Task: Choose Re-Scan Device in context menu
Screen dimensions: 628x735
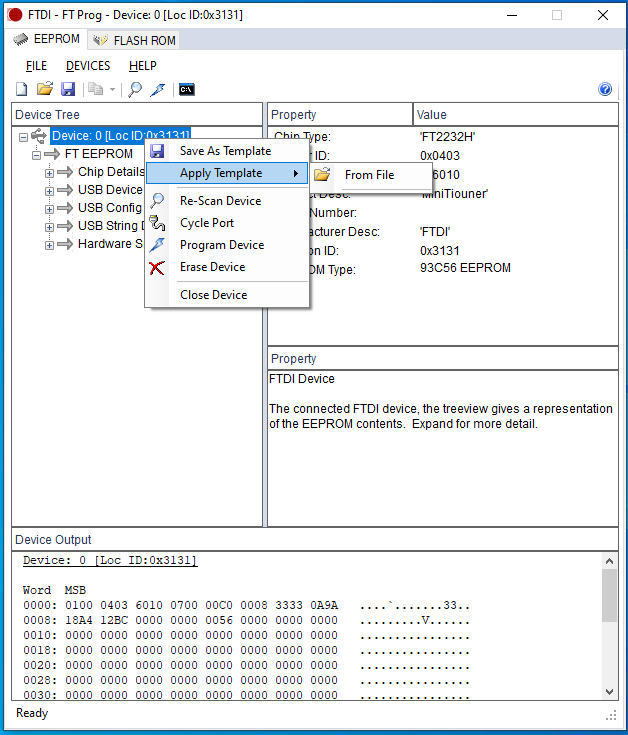Action: 227,201
